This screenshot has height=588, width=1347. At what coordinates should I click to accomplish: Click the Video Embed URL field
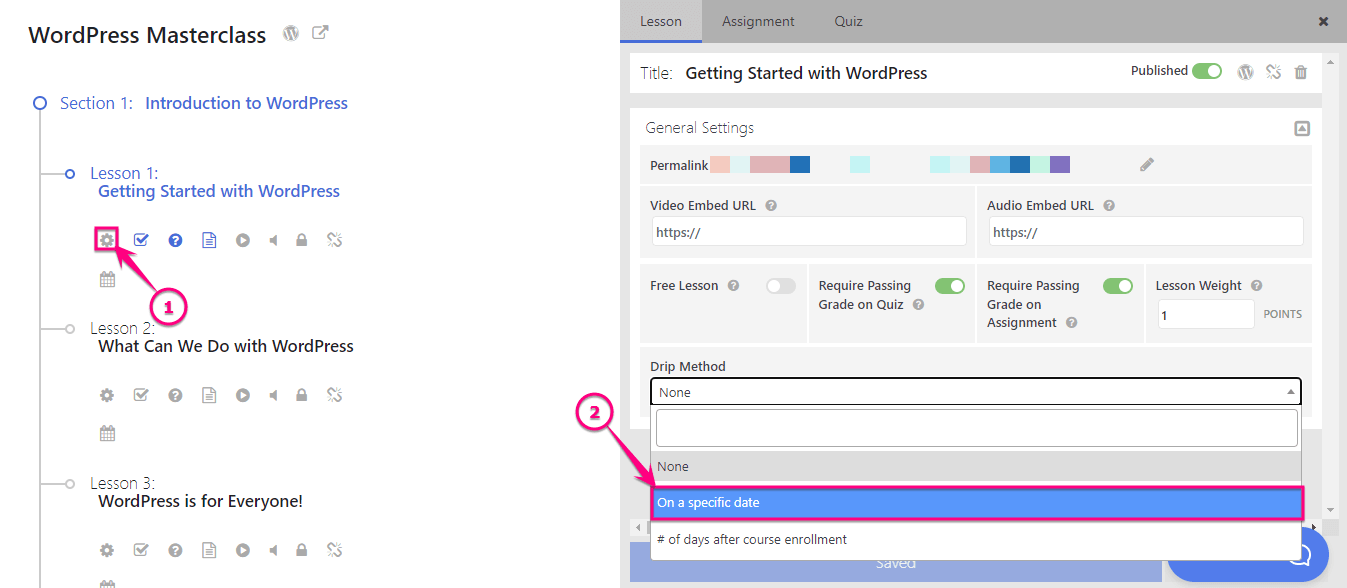pyautogui.click(x=809, y=232)
